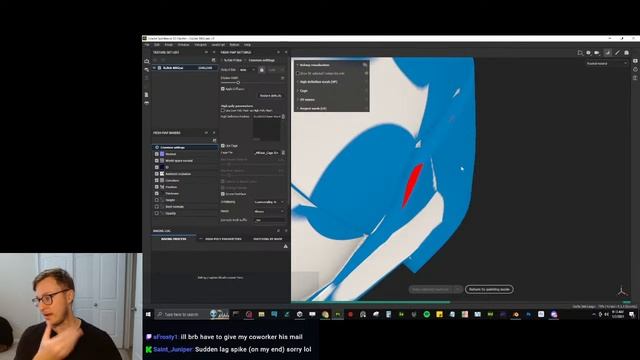The height and width of the screenshot is (360, 640).
Task: Switch to the Baking process log tab
Action: click(173, 239)
